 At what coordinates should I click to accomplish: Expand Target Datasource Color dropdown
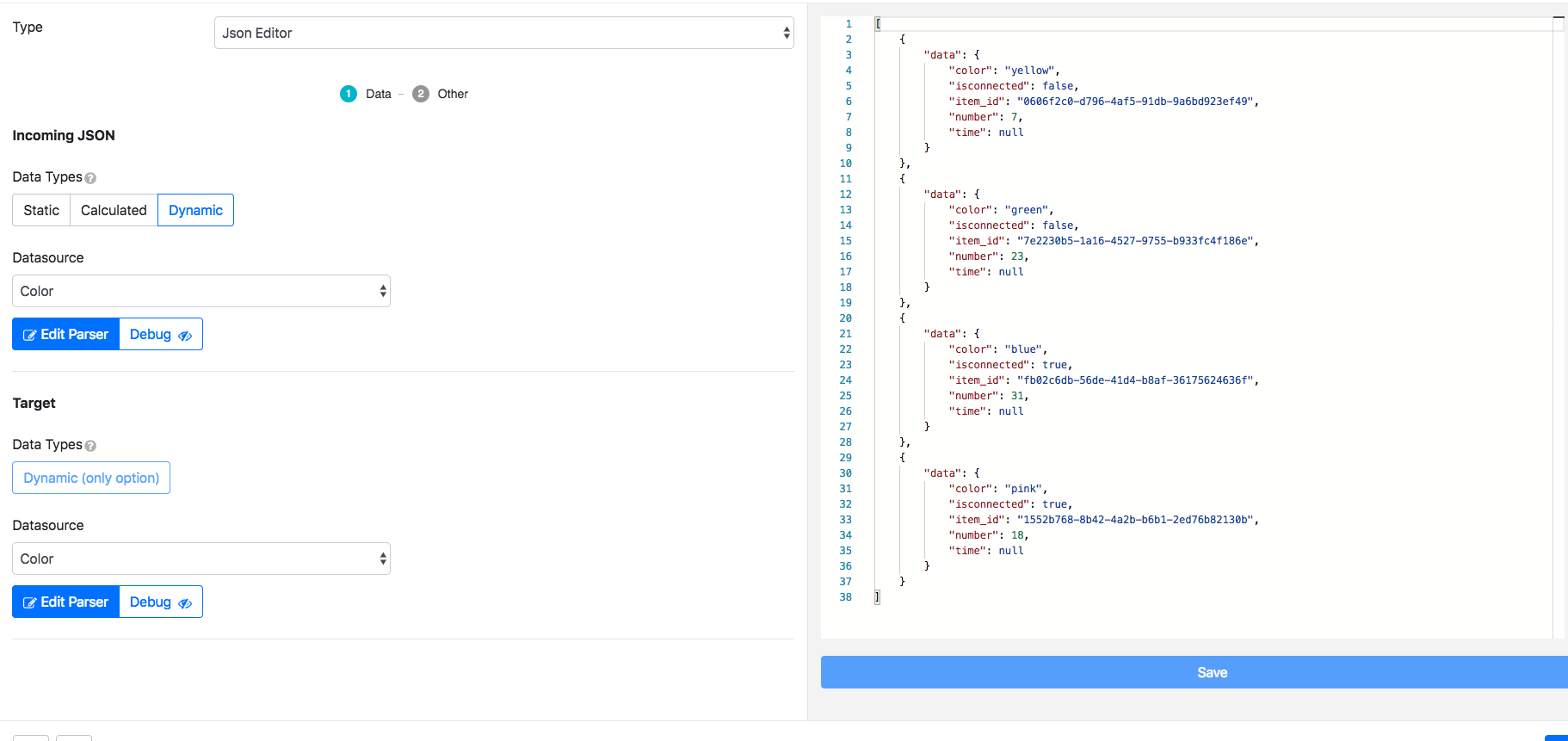point(201,559)
